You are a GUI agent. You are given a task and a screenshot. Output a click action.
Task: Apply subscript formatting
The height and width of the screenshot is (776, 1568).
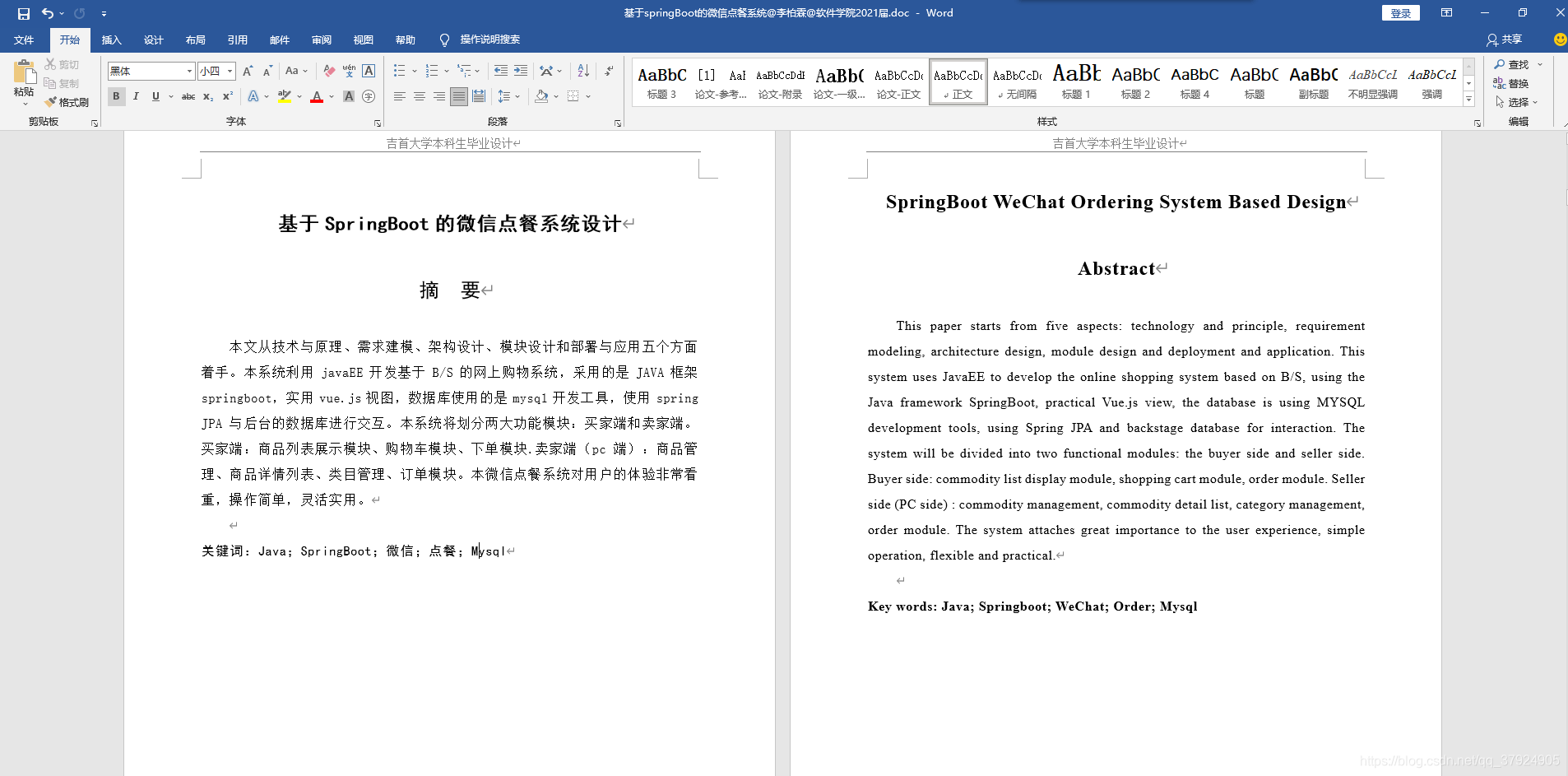click(x=208, y=96)
